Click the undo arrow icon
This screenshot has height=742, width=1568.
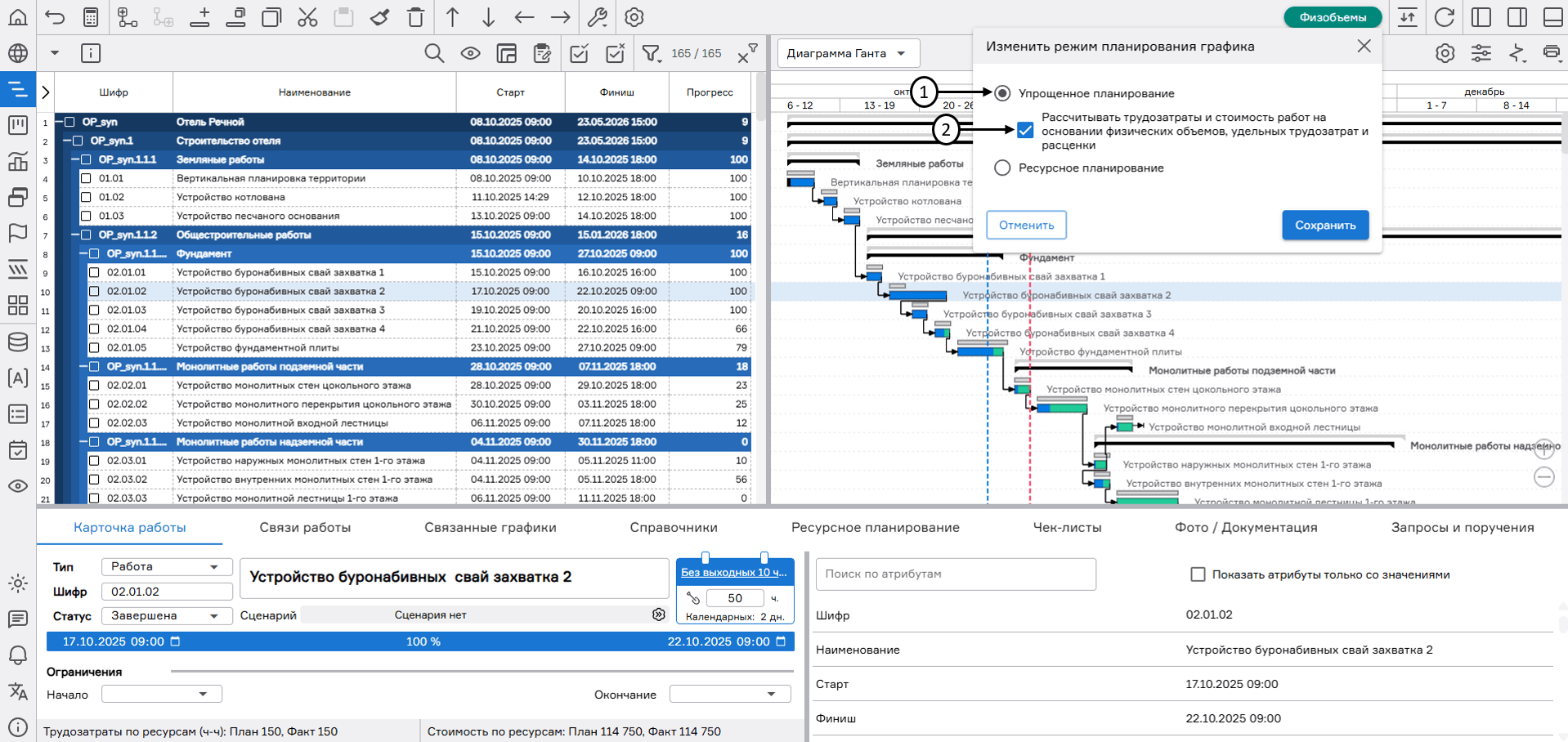(55, 17)
